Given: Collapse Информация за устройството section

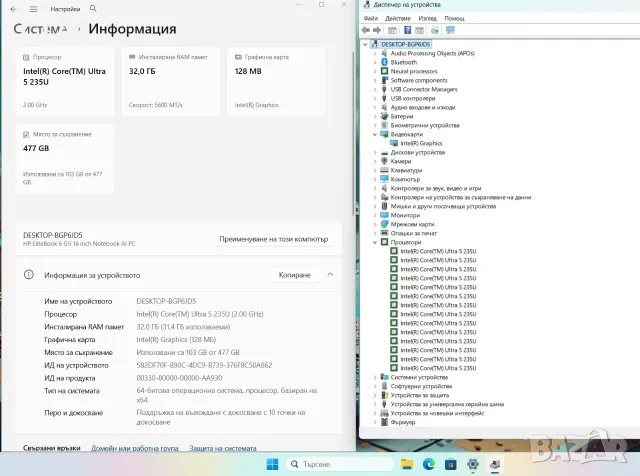Looking at the screenshot, I should (330, 274).
